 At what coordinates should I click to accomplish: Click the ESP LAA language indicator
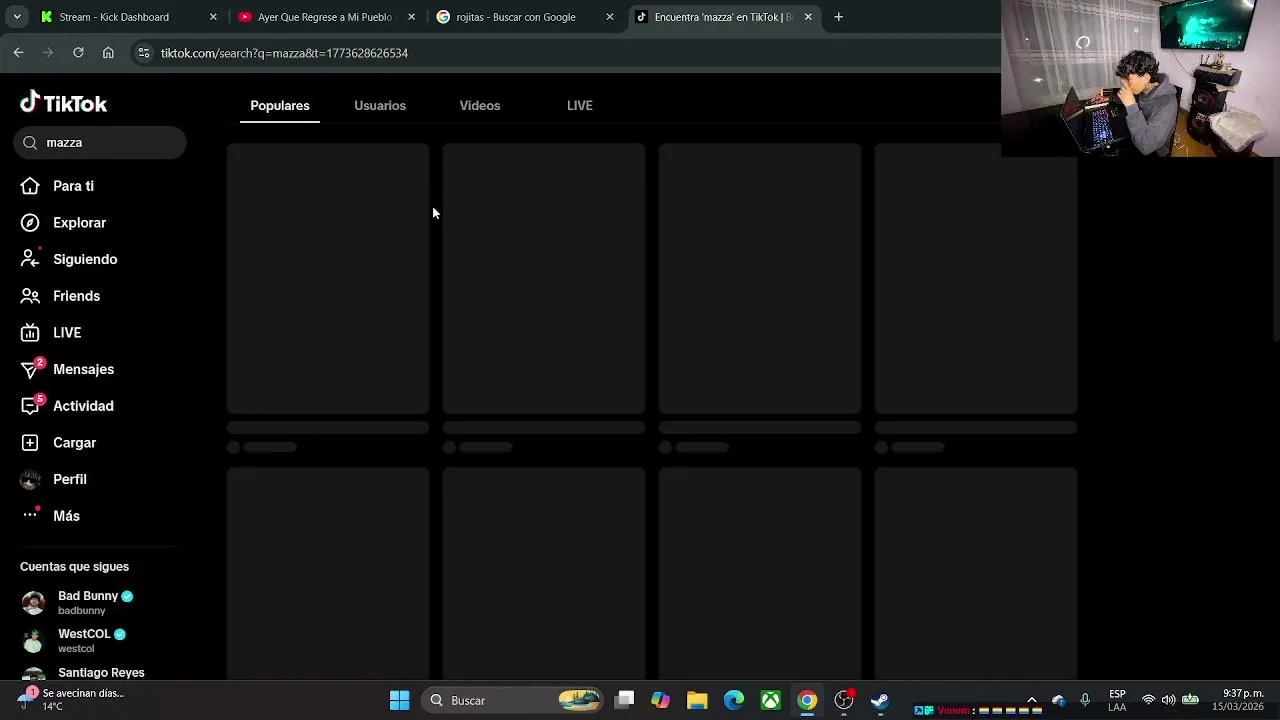(x=1117, y=700)
